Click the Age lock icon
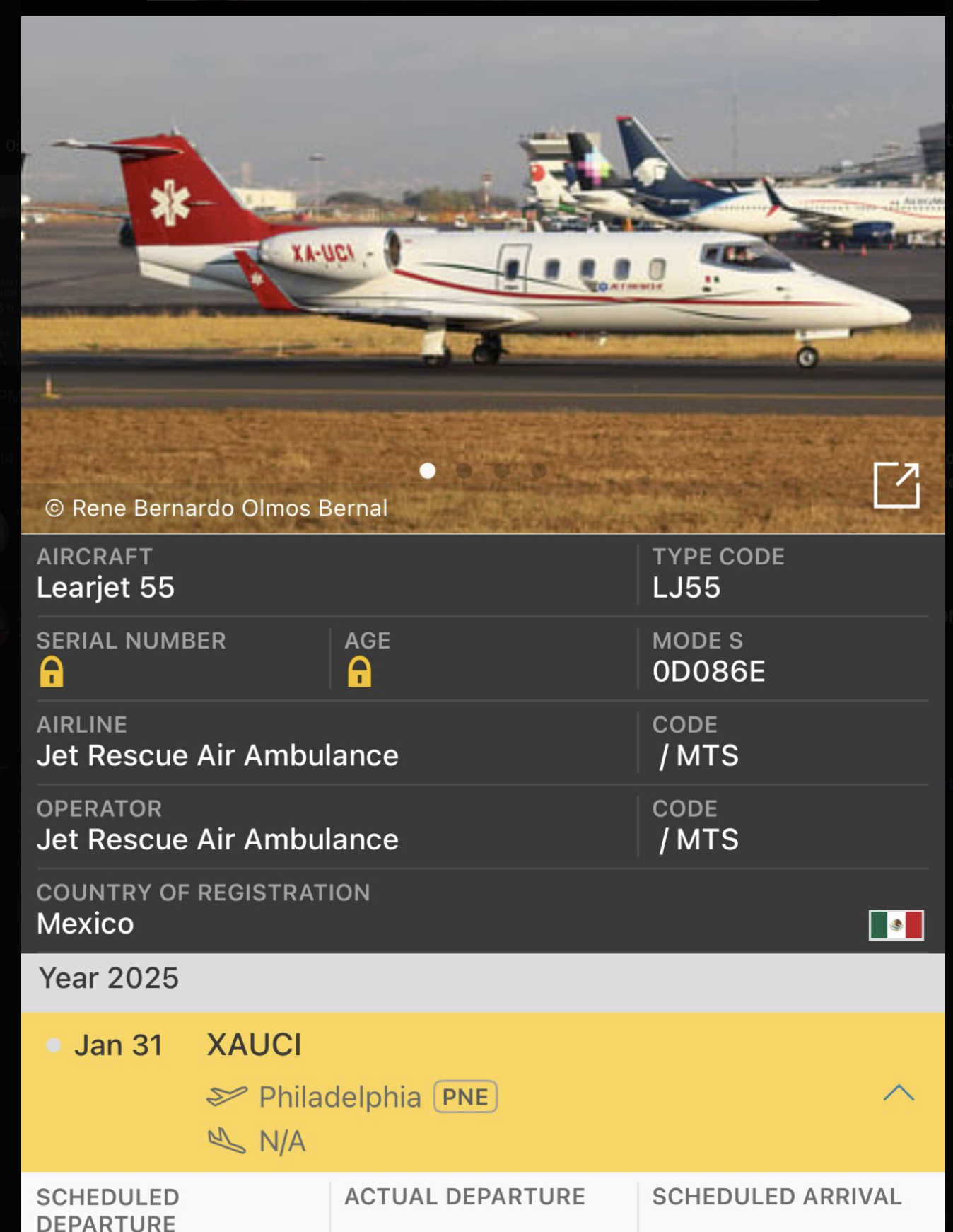Screen dimensions: 953x1232 (359, 671)
